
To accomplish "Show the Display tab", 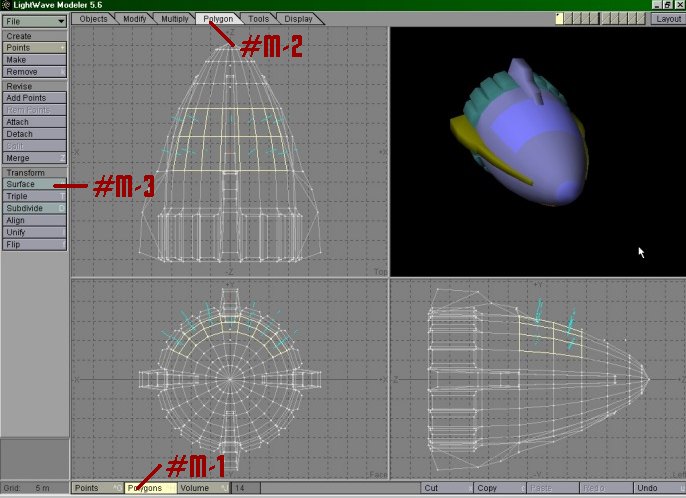I will tap(297, 18).
